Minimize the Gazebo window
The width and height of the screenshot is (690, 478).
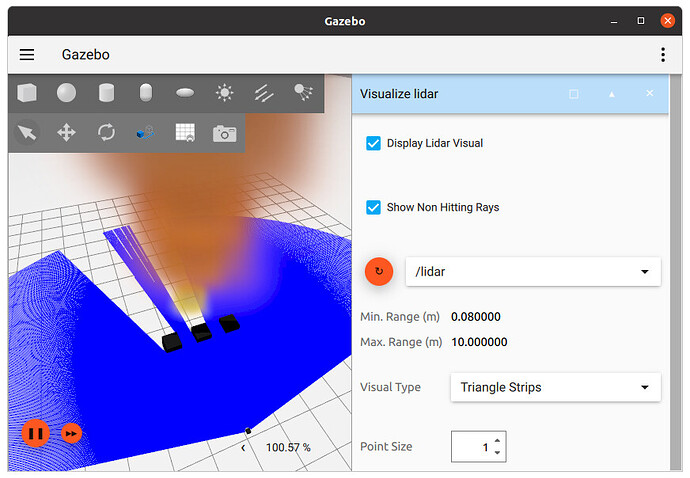pyautogui.click(x=614, y=21)
